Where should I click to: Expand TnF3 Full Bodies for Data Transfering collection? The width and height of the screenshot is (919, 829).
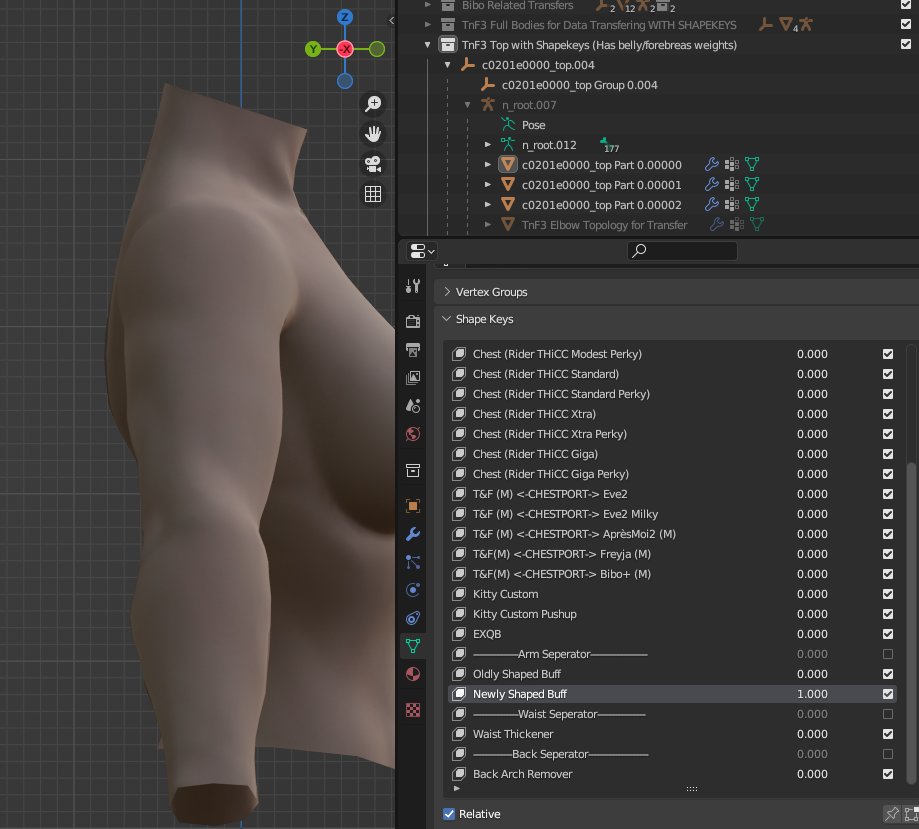427,25
